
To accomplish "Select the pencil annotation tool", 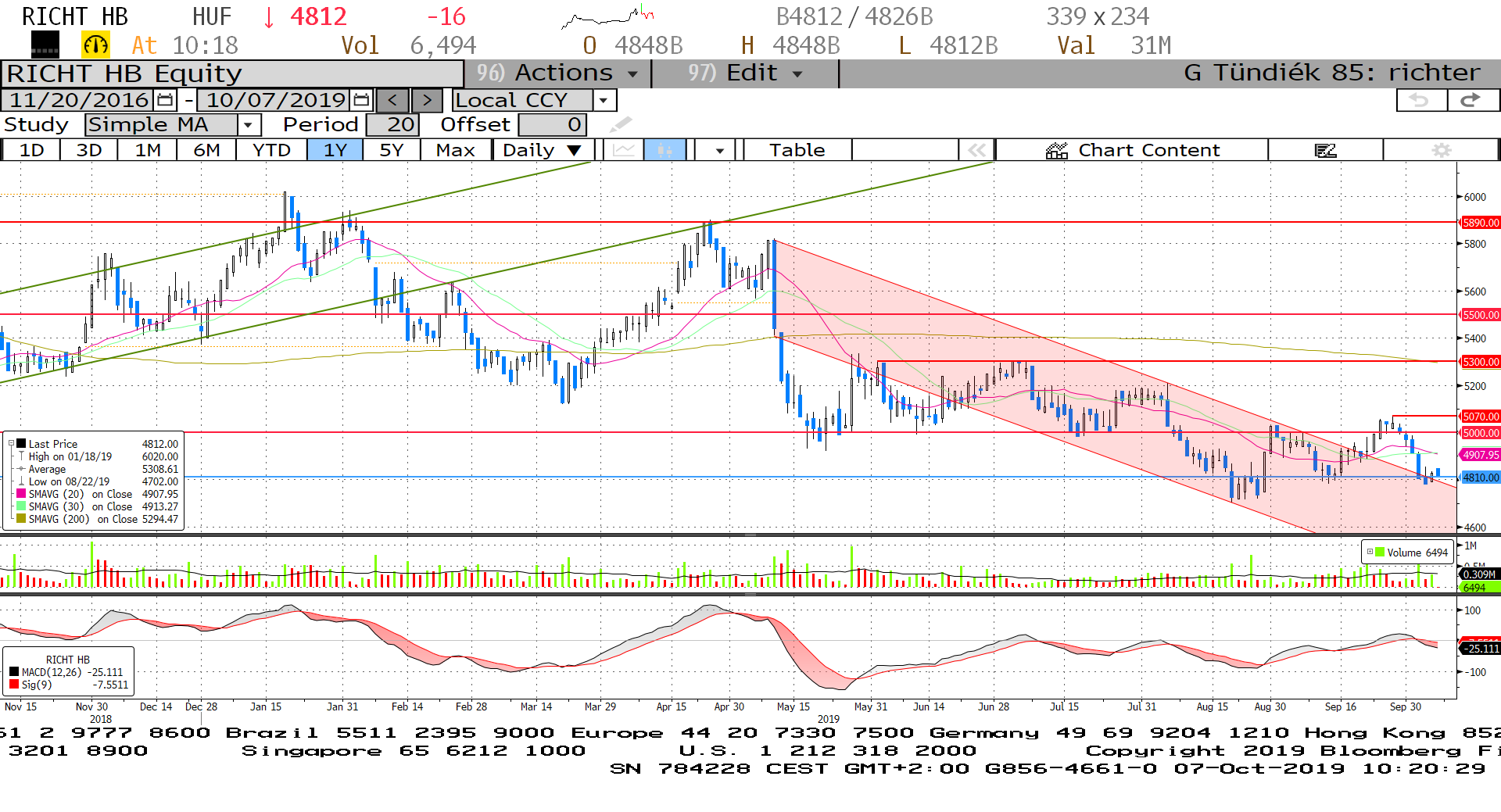I will (x=621, y=124).
